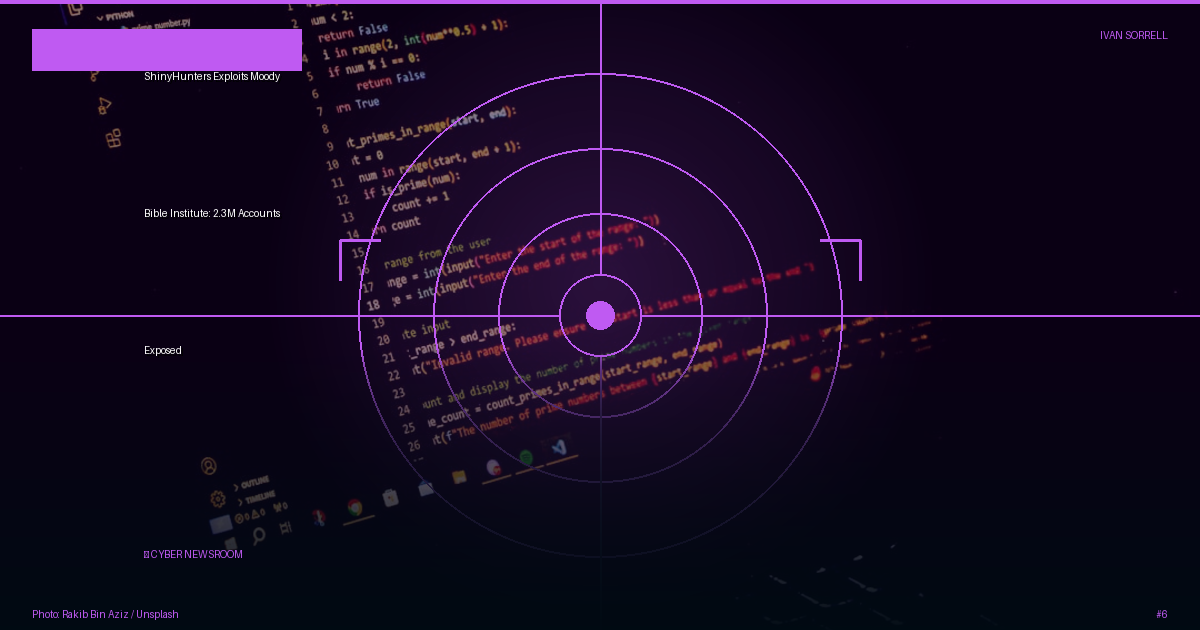Viewport: 1200px width, 630px height.
Task: Click the Accounts icon in activity bar
Action: pyautogui.click(x=208, y=466)
